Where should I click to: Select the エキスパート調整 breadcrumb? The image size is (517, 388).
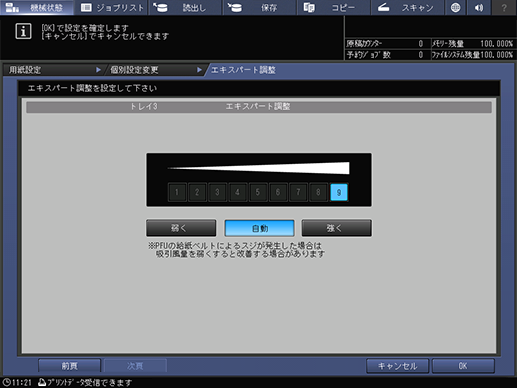(243, 70)
